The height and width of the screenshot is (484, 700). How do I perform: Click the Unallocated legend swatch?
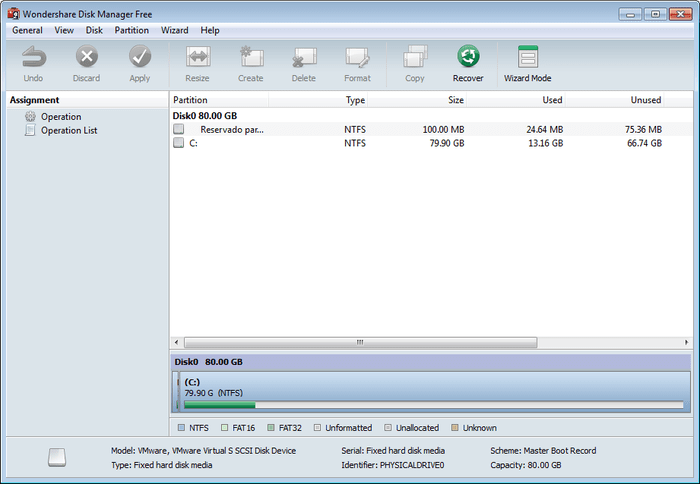click(388, 428)
